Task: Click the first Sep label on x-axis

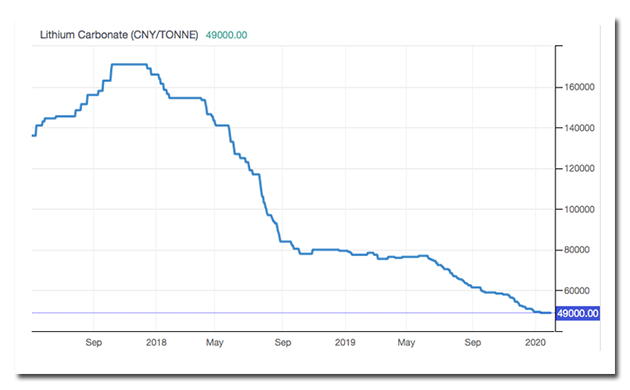Action: [94, 342]
